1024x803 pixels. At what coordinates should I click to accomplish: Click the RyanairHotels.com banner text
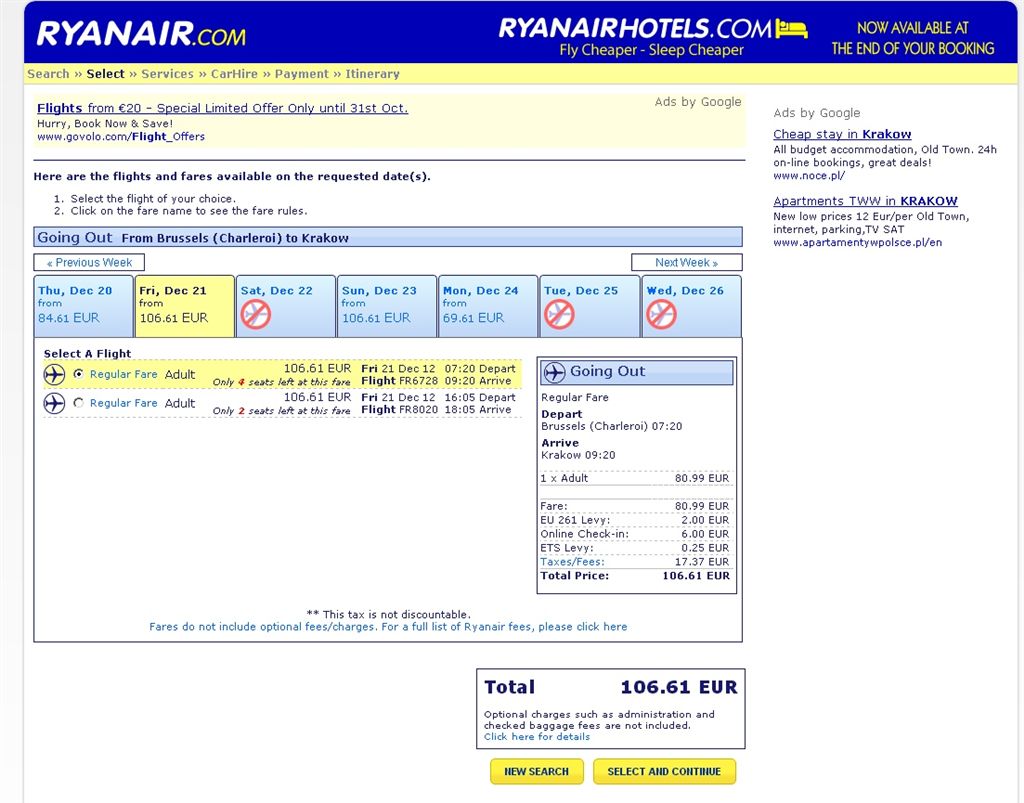click(x=636, y=29)
